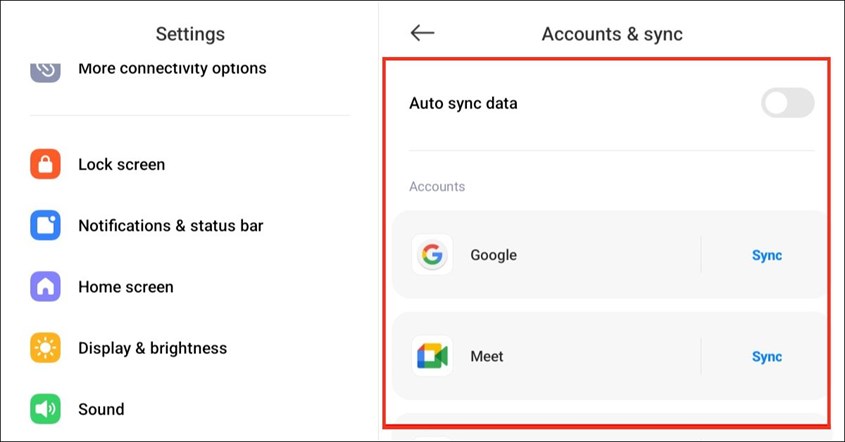Click the green Sound speaker icon

point(46,409)
